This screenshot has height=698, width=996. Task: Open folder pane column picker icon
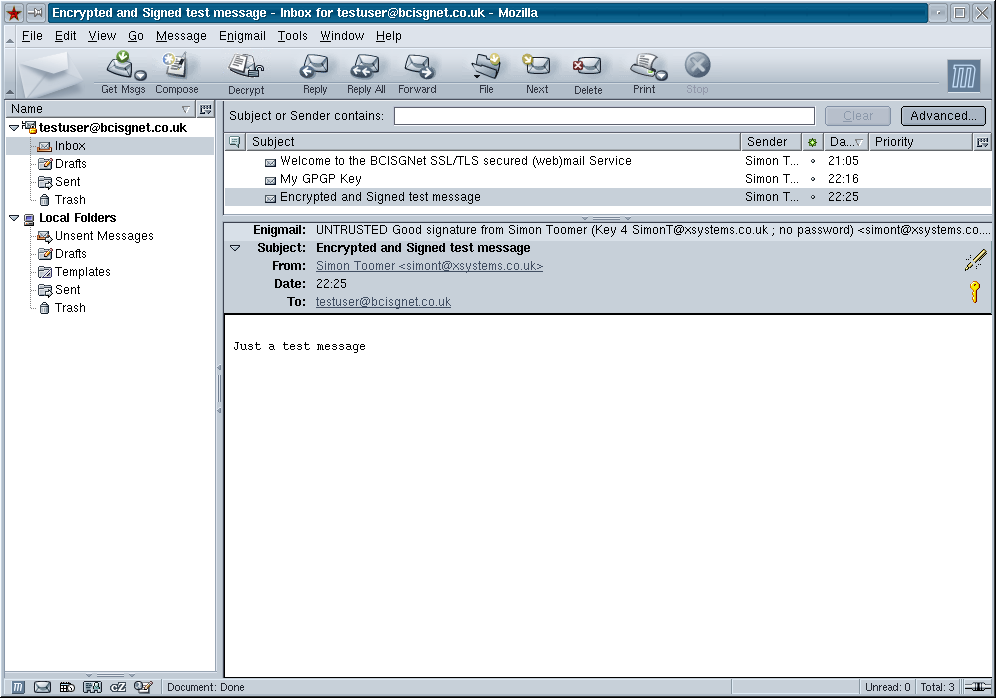click(x=205, y=109)
